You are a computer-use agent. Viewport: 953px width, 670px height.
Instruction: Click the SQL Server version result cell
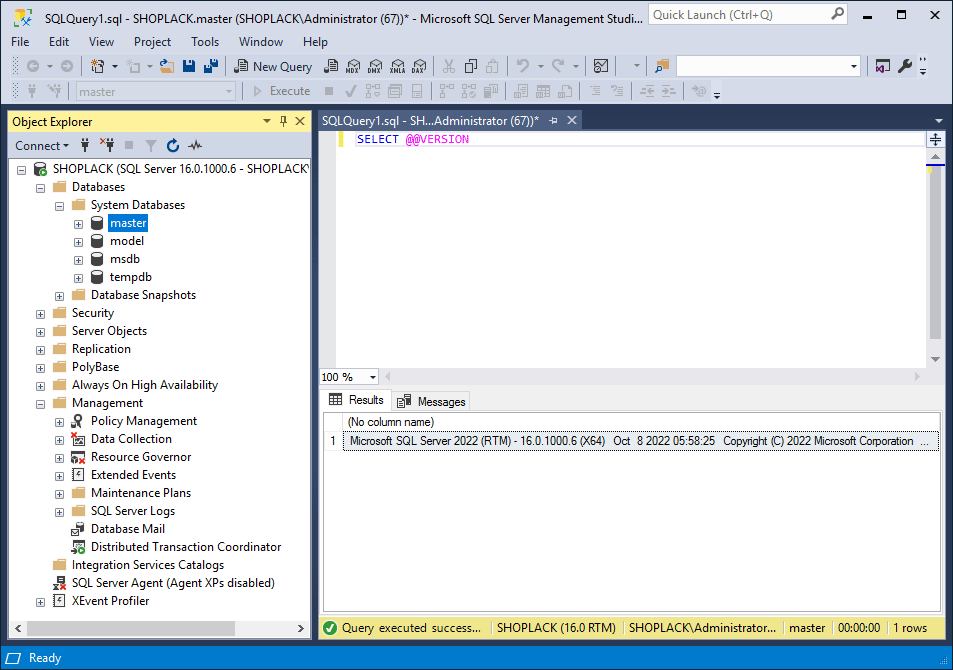641,441
